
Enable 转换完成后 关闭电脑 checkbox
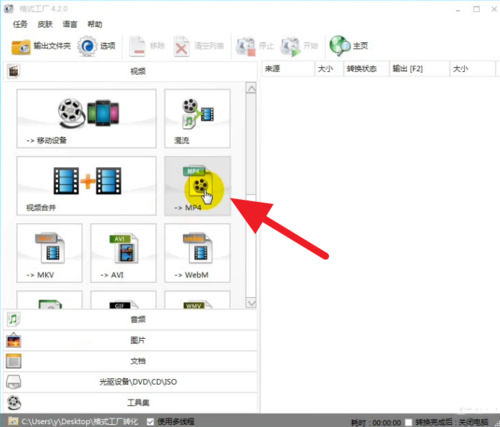point(408,422)
